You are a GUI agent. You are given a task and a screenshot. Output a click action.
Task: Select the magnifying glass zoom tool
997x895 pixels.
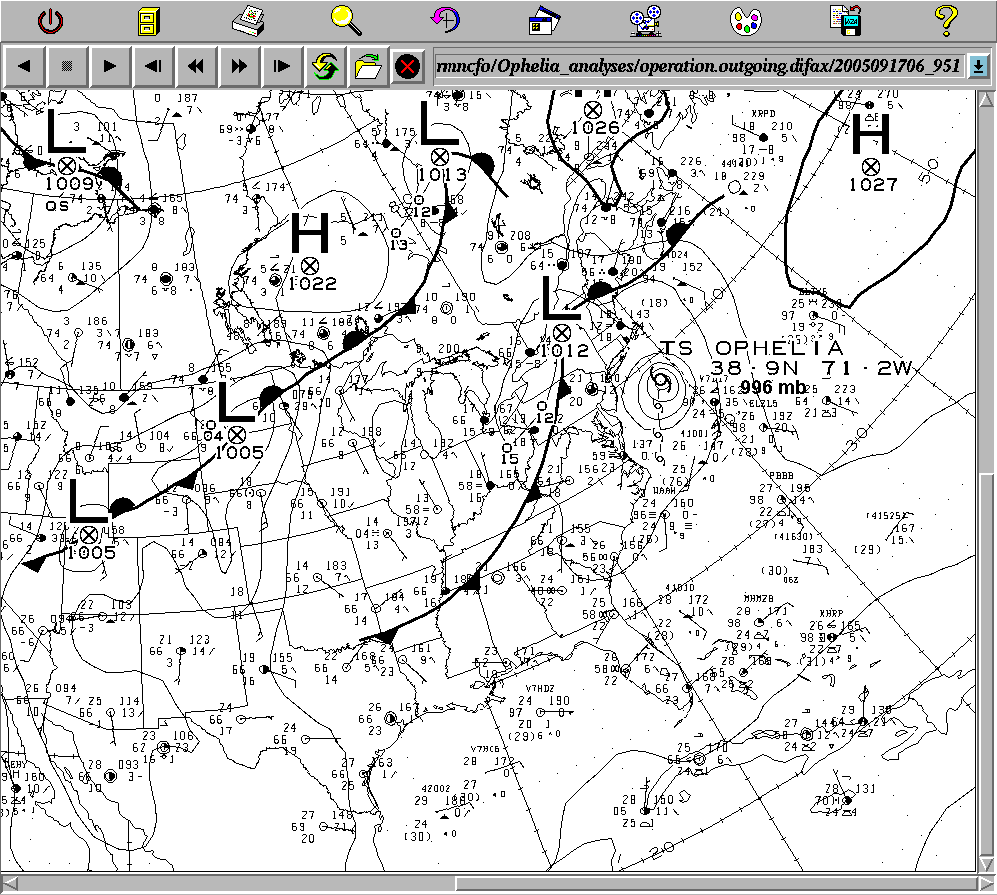coord(347,19)
